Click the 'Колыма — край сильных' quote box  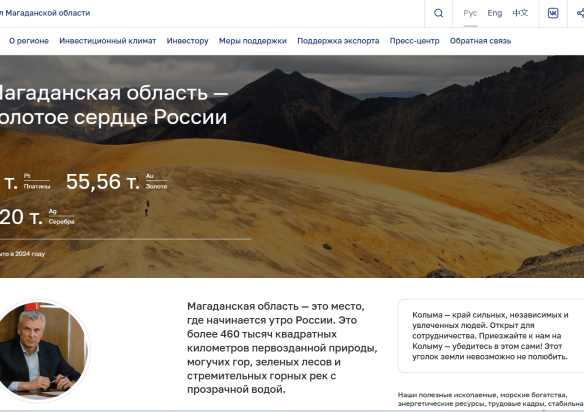[491, 336]
